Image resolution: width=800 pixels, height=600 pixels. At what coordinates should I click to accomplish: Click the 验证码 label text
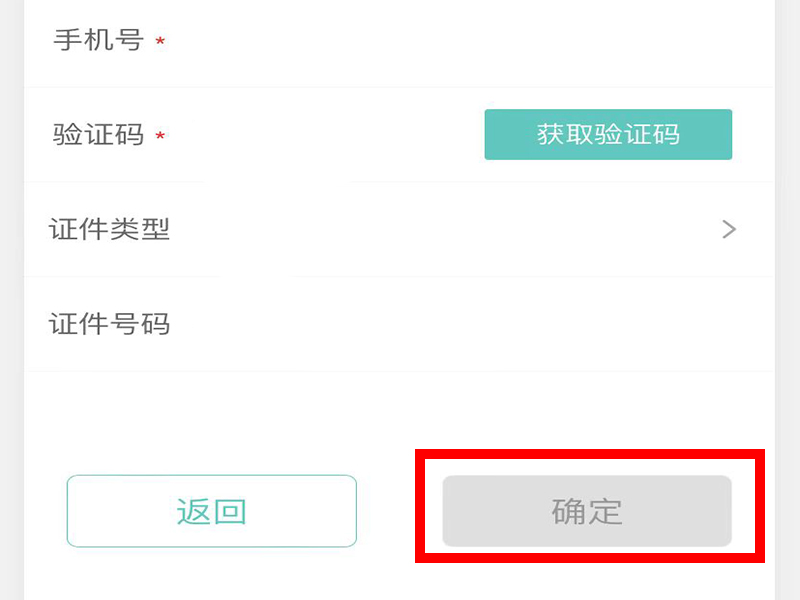[x=98, y=135]
